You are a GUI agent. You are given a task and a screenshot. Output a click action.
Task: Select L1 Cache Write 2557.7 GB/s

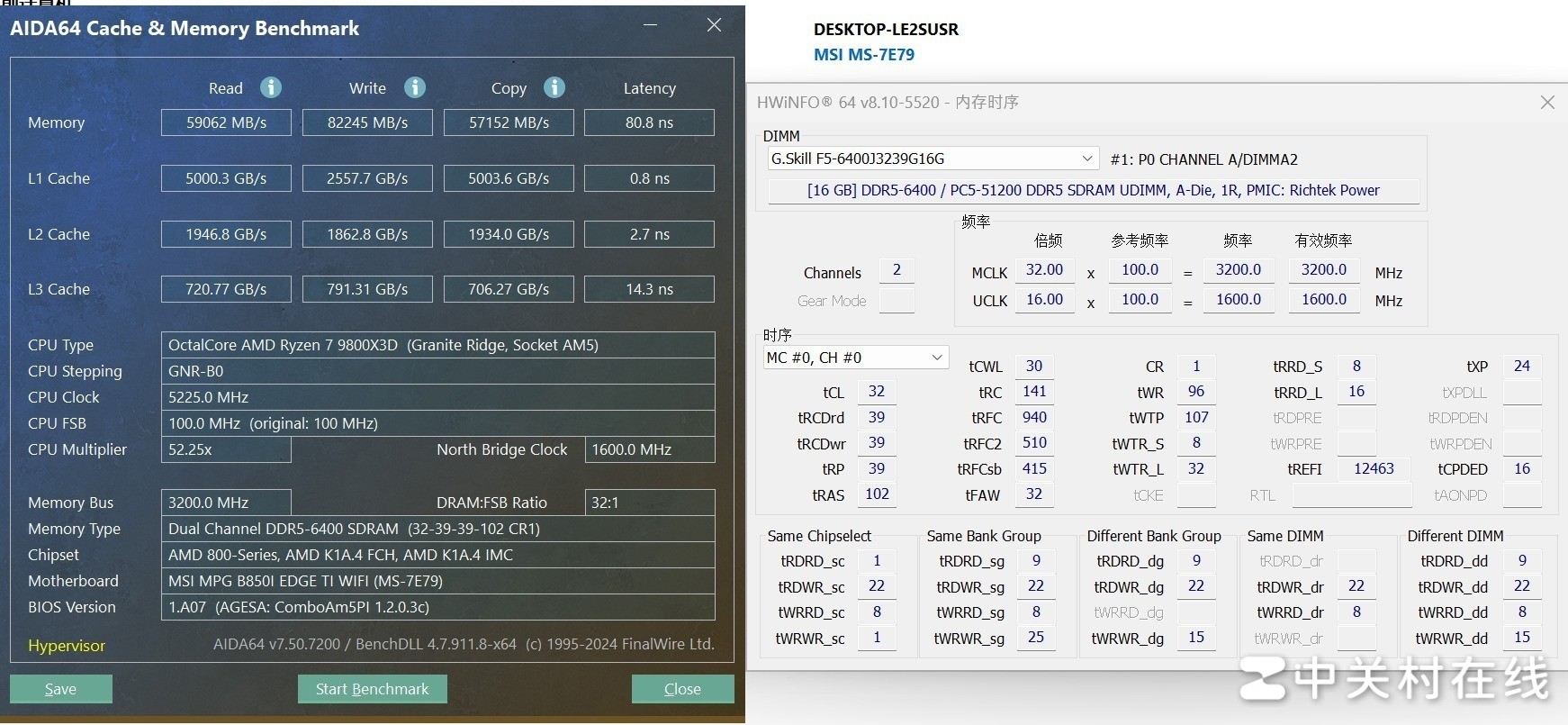tap(367, 178)
